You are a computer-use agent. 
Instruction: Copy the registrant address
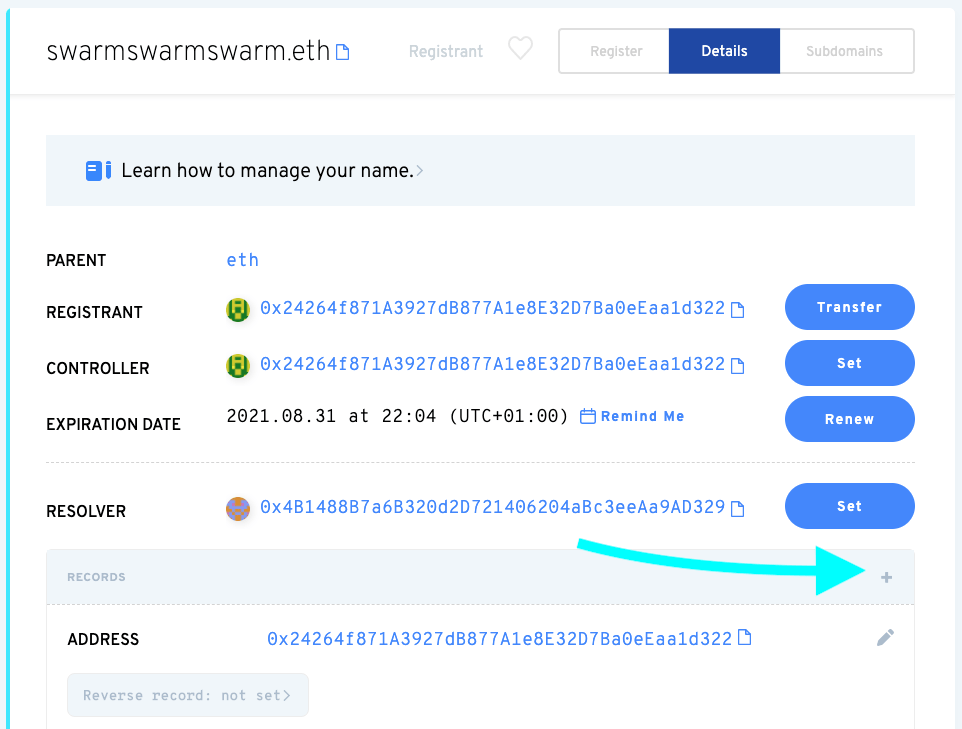pyautogui.click(x=738, y=310)
